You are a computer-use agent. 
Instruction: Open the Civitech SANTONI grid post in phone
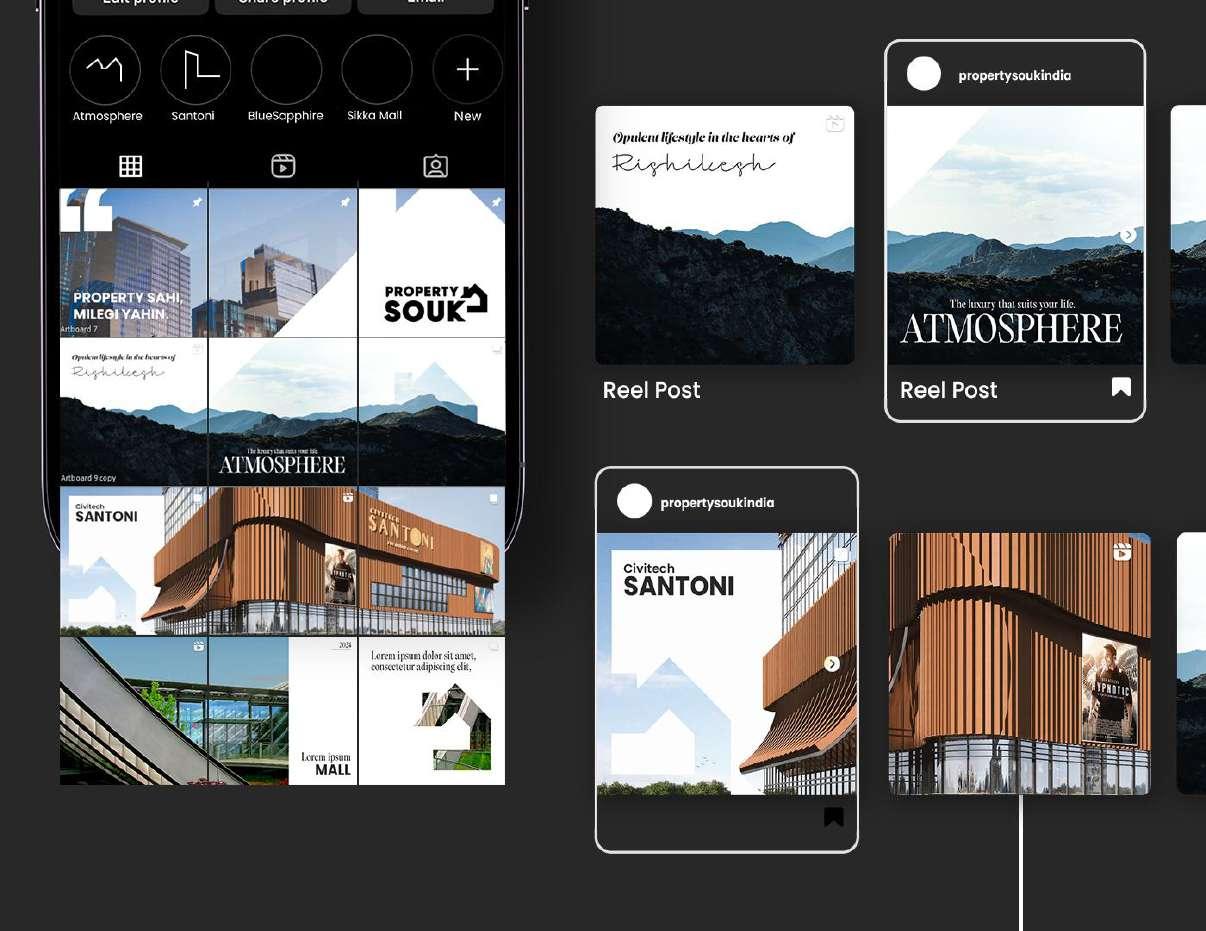pyautogui.click(x=133, y=561)
